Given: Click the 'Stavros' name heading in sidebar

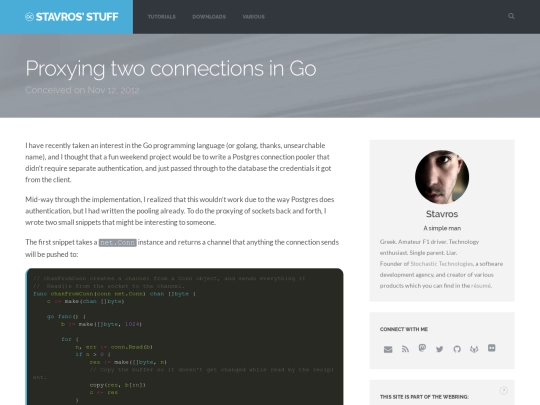Looking at the screenshot, I should [442, 214].
